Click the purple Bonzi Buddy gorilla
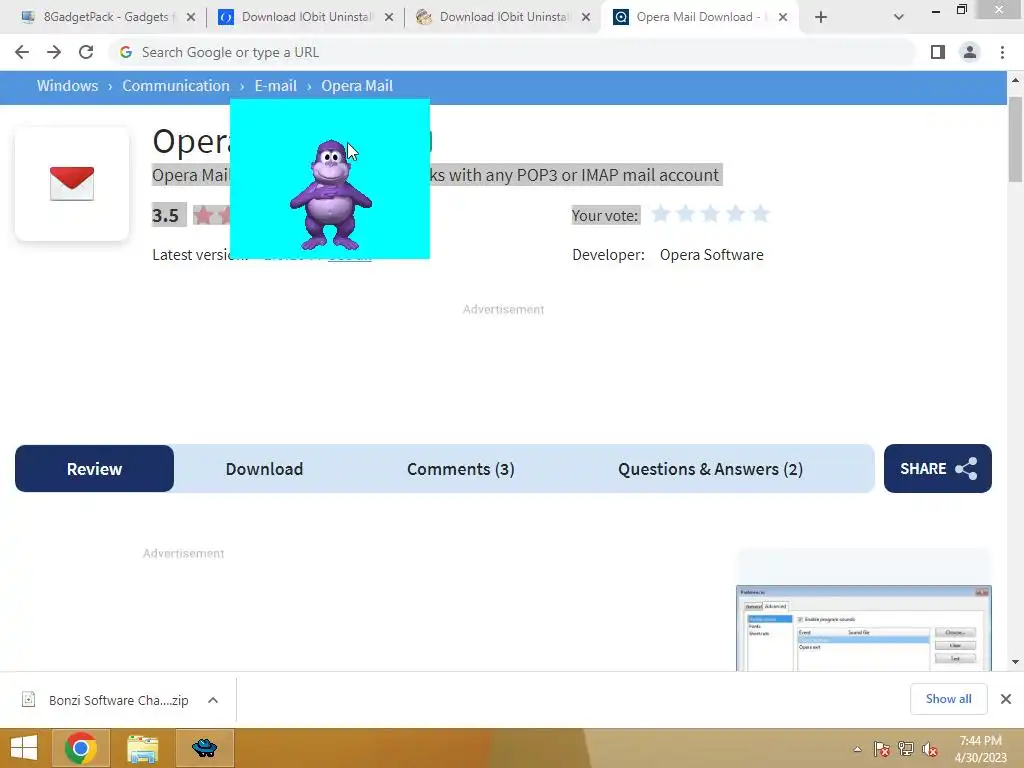The height and width of the screenshot is (768, 1024). 330,195
